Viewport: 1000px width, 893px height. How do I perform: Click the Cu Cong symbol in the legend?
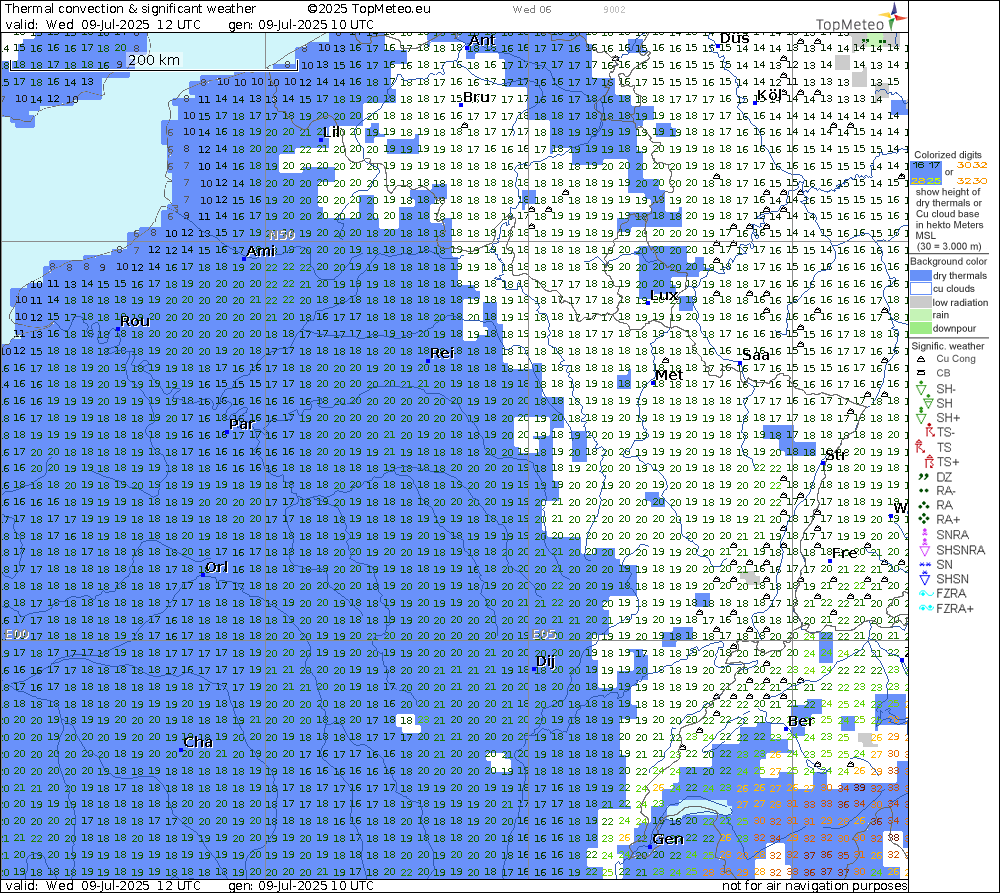click(x=921, y=359)
